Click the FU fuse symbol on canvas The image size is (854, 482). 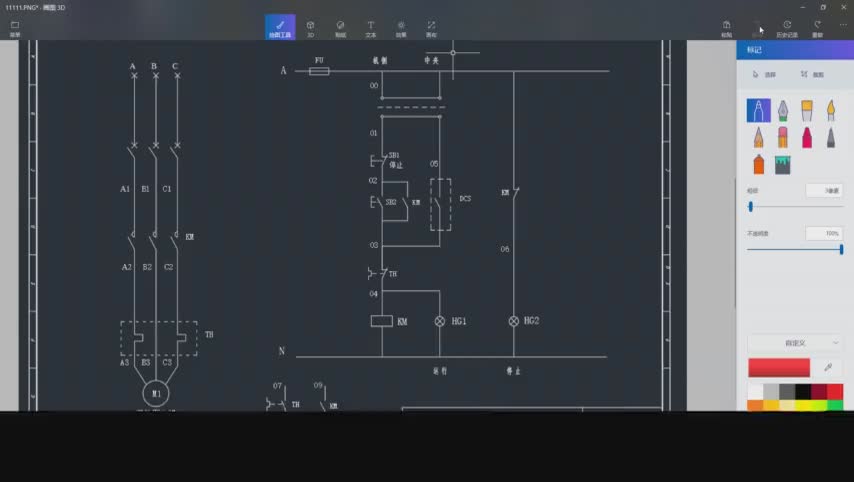(x=319, y=71)
